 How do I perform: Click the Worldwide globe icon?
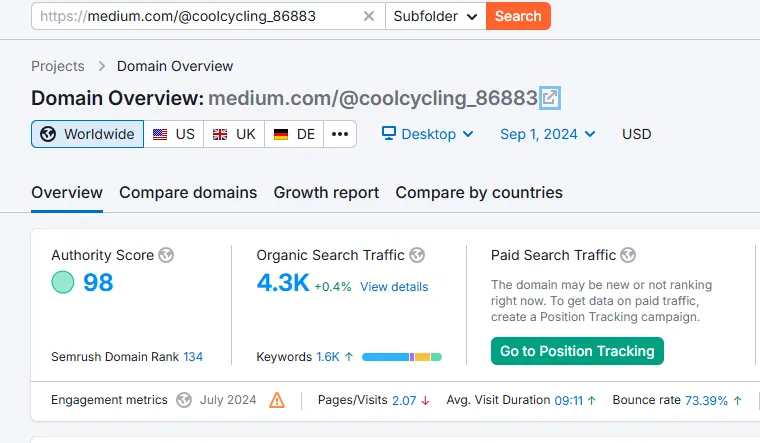pyautogui.click(x=48, y=134)
